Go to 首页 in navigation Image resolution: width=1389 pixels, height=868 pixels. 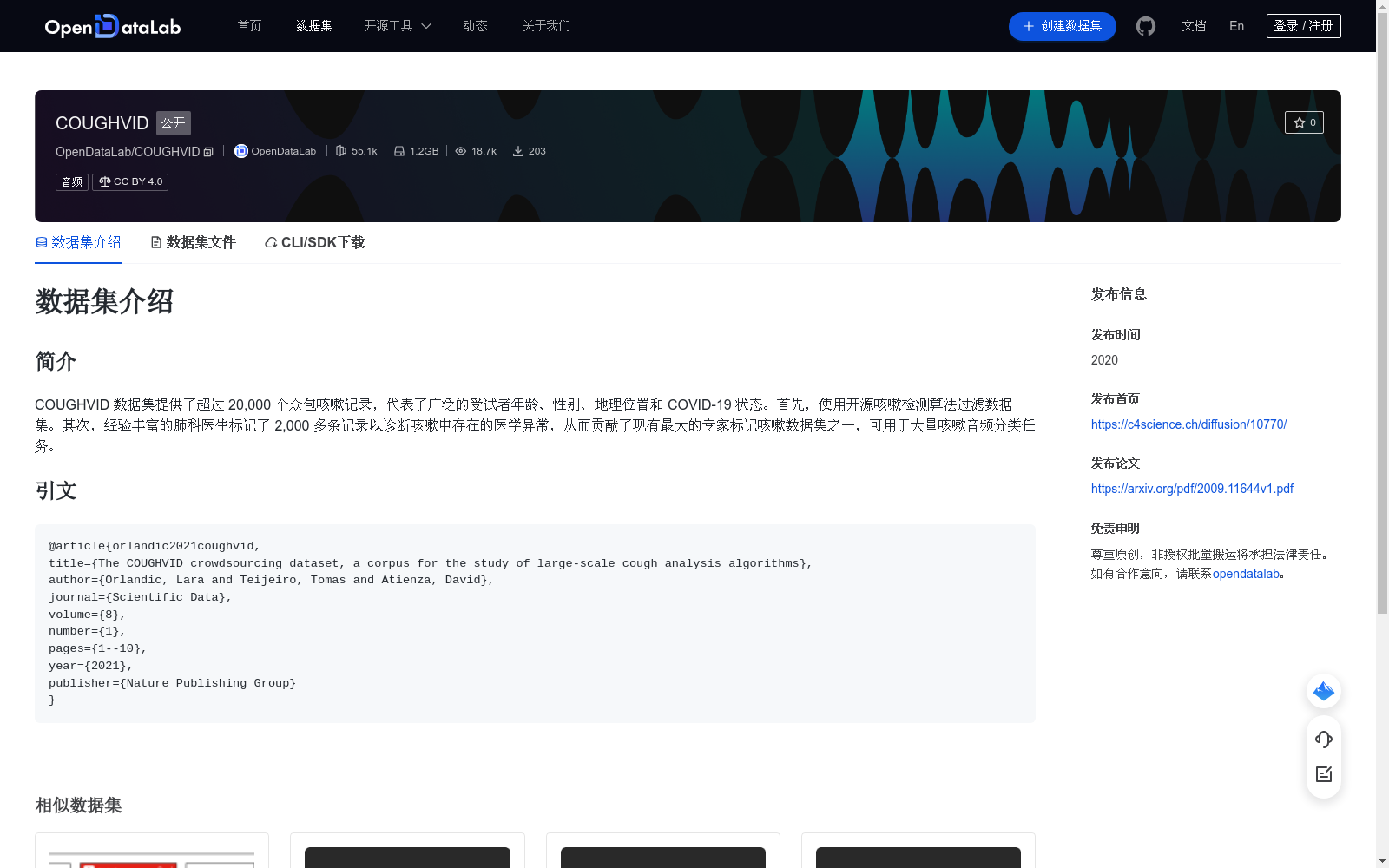pos(250,26)
